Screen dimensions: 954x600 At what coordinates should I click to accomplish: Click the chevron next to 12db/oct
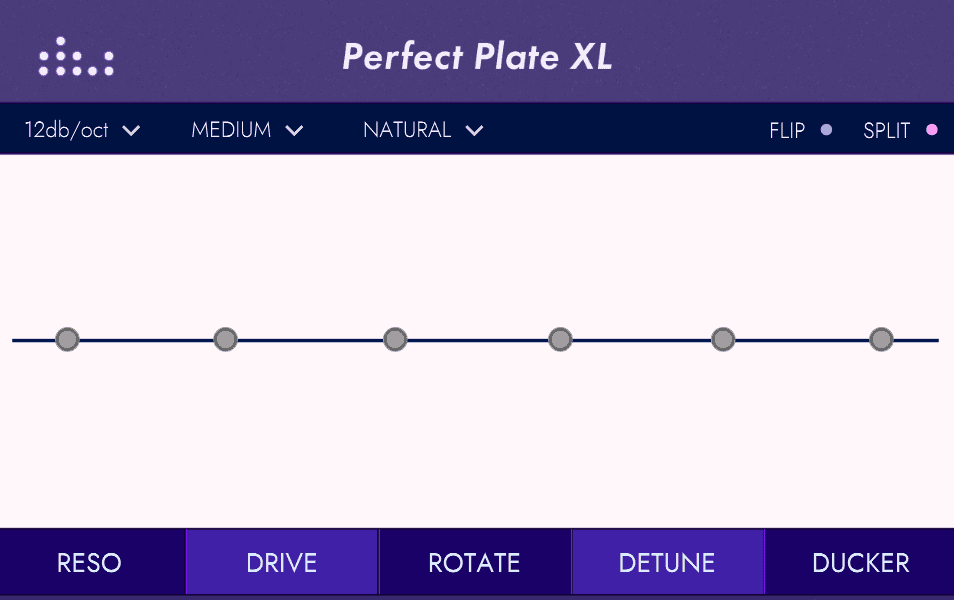click(x=131, y=130)
